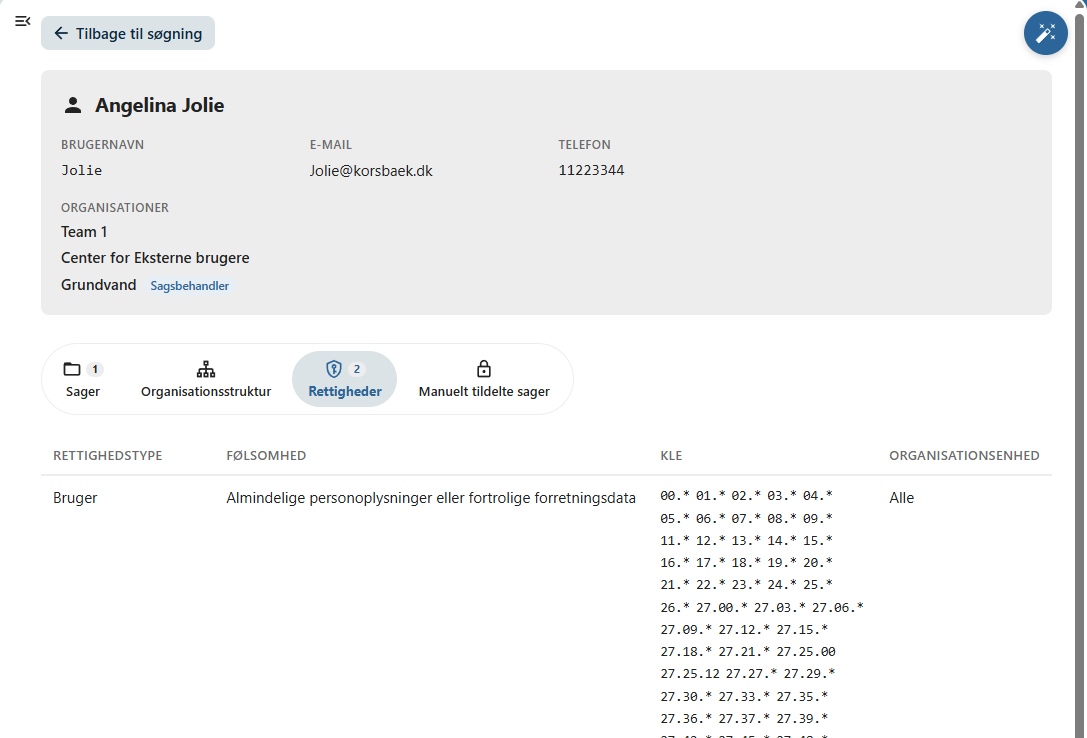This screenshot has height=738, width=1087.
Task: Switch to Organisationsstruktur tab
Action: pos(206,379)
